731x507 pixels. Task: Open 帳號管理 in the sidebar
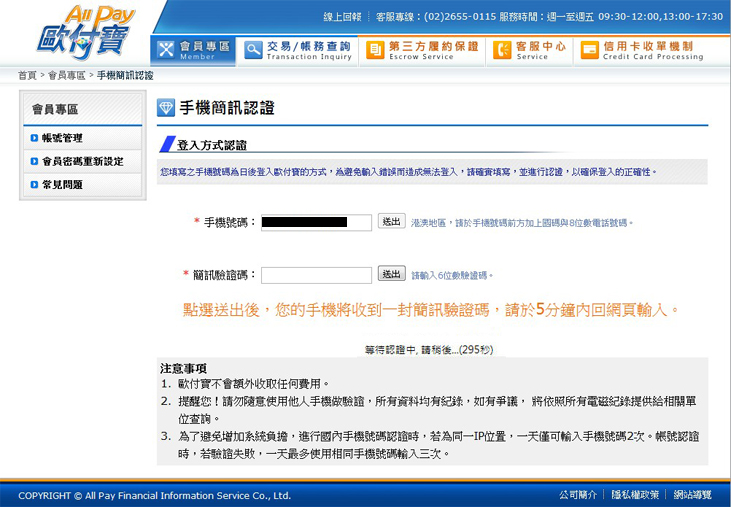pyautogui.click(x=62, y=138)
